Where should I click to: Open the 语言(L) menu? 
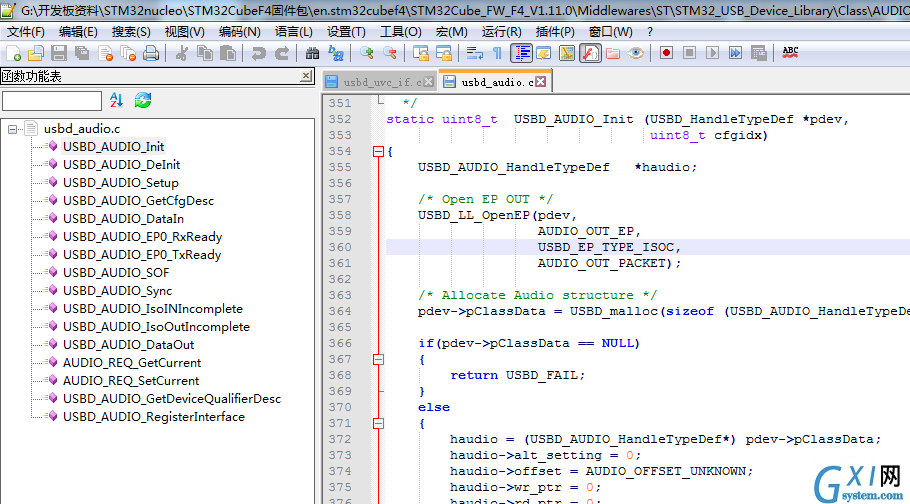click(294, 32)
